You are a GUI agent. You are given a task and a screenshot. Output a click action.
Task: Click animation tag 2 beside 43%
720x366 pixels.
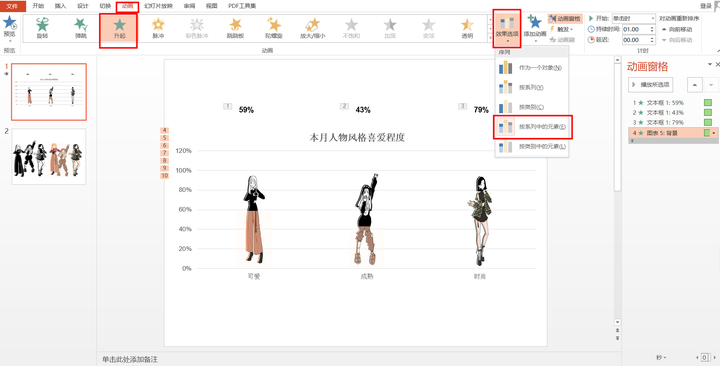tap(344, 107)
